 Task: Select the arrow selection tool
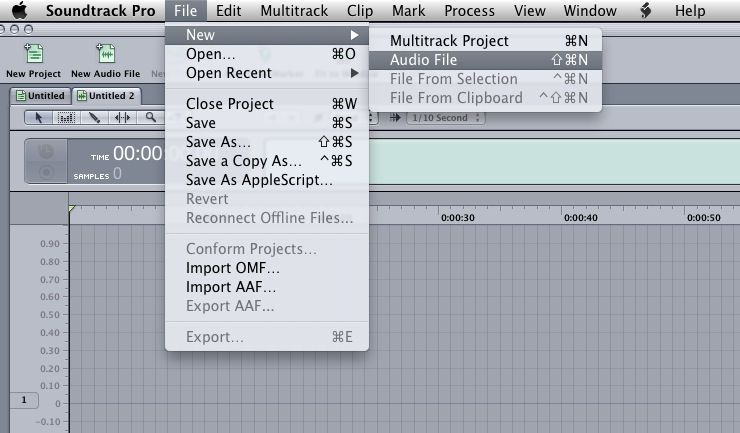[x=39, y=117]
